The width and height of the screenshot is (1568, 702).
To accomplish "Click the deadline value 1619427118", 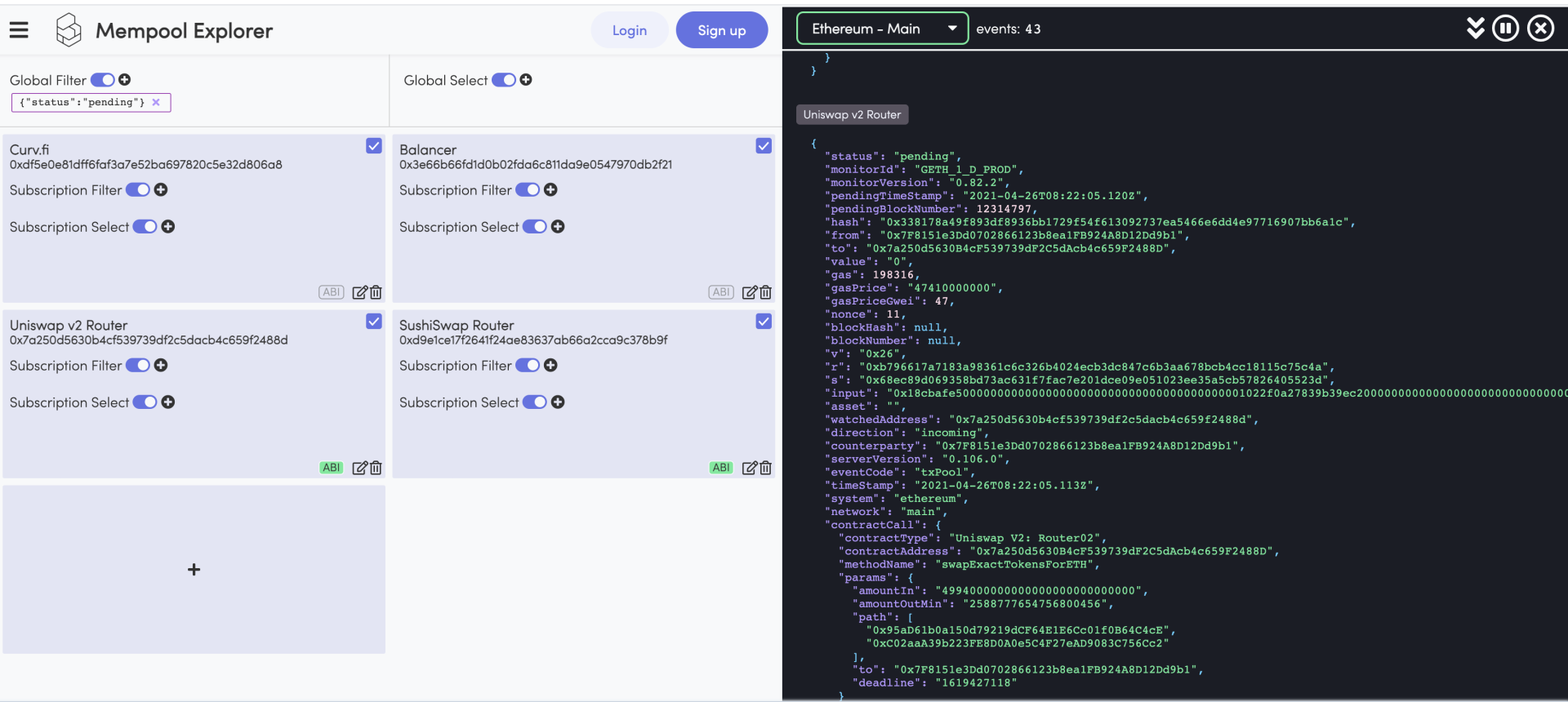I will point(976,683).
